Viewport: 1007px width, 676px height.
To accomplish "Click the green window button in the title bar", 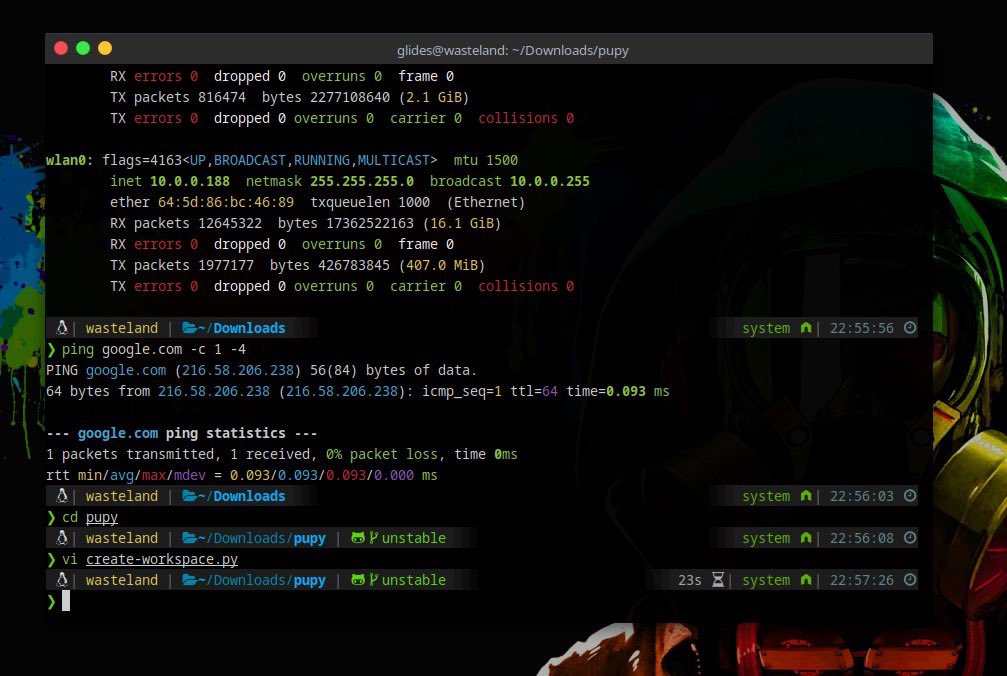I will point(83,48).
